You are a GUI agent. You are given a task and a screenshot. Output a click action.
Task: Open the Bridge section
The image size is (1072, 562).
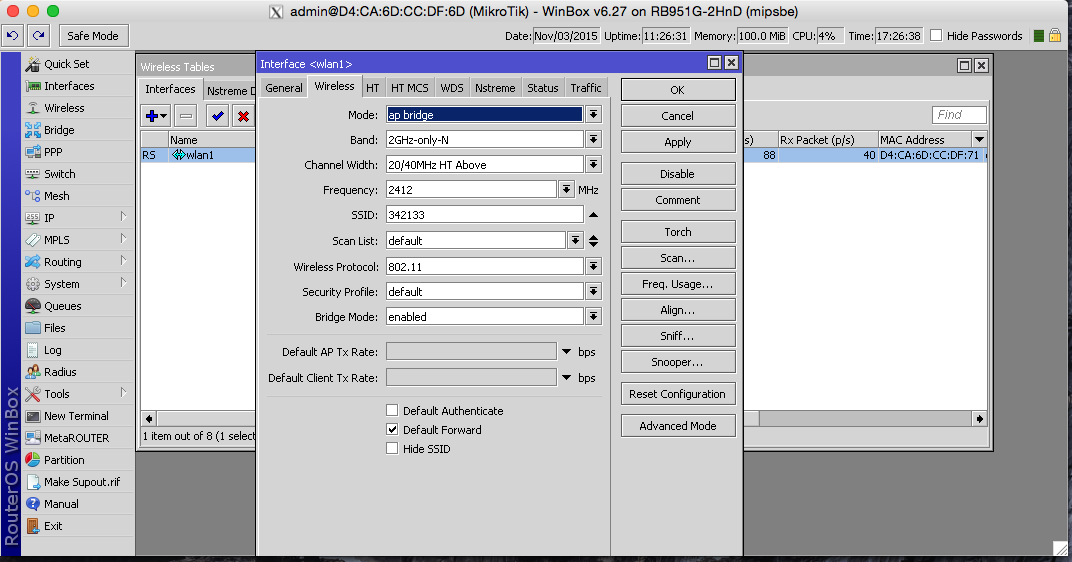[78, 130]
